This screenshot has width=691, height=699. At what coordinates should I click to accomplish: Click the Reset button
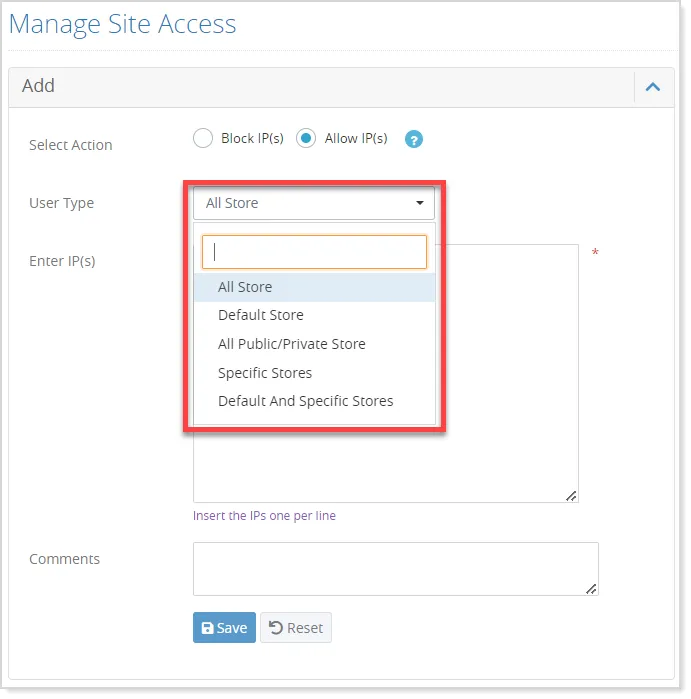(x=296, y=628)
